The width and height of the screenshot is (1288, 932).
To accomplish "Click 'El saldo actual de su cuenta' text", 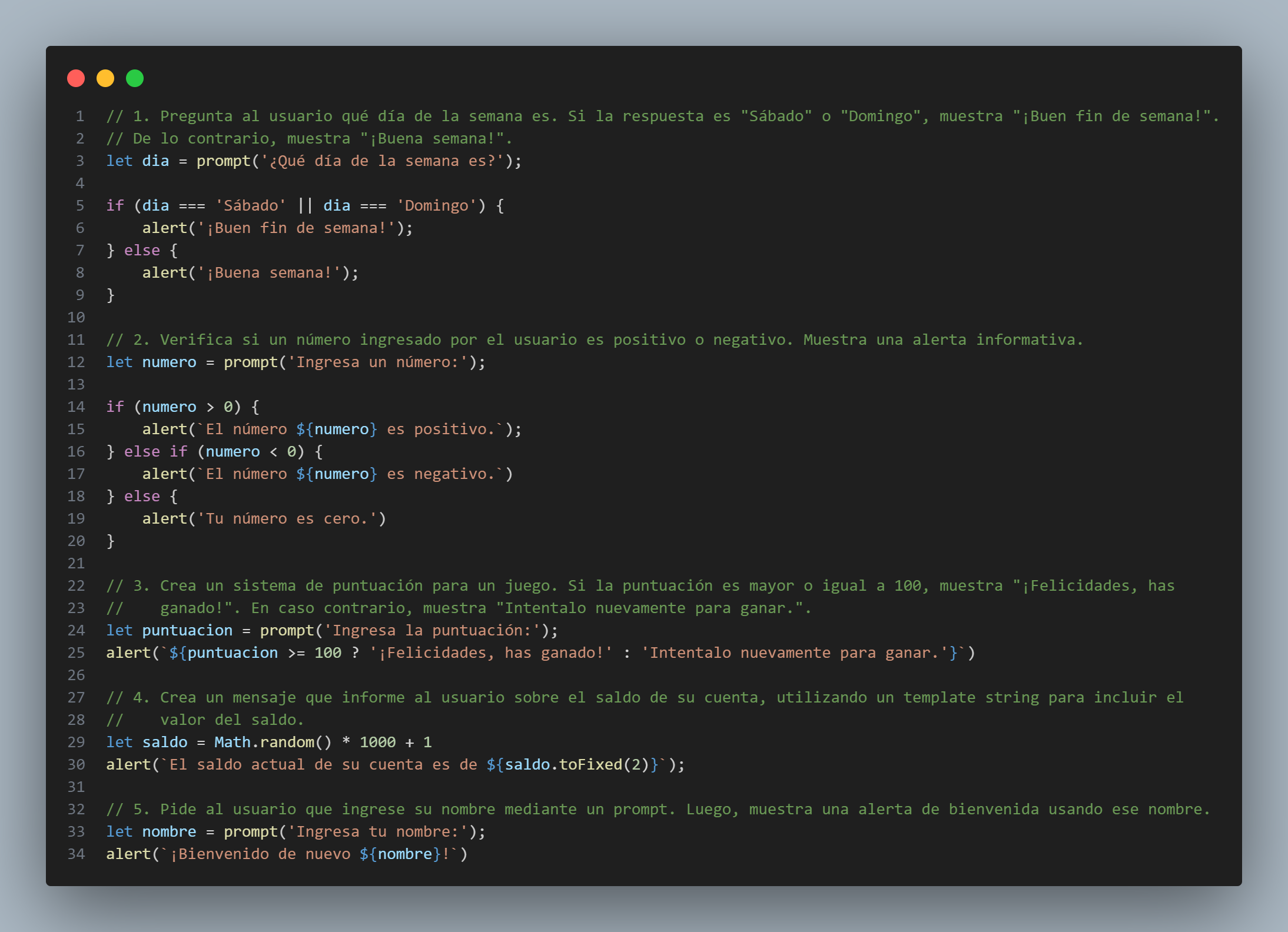I will point(296,765).
